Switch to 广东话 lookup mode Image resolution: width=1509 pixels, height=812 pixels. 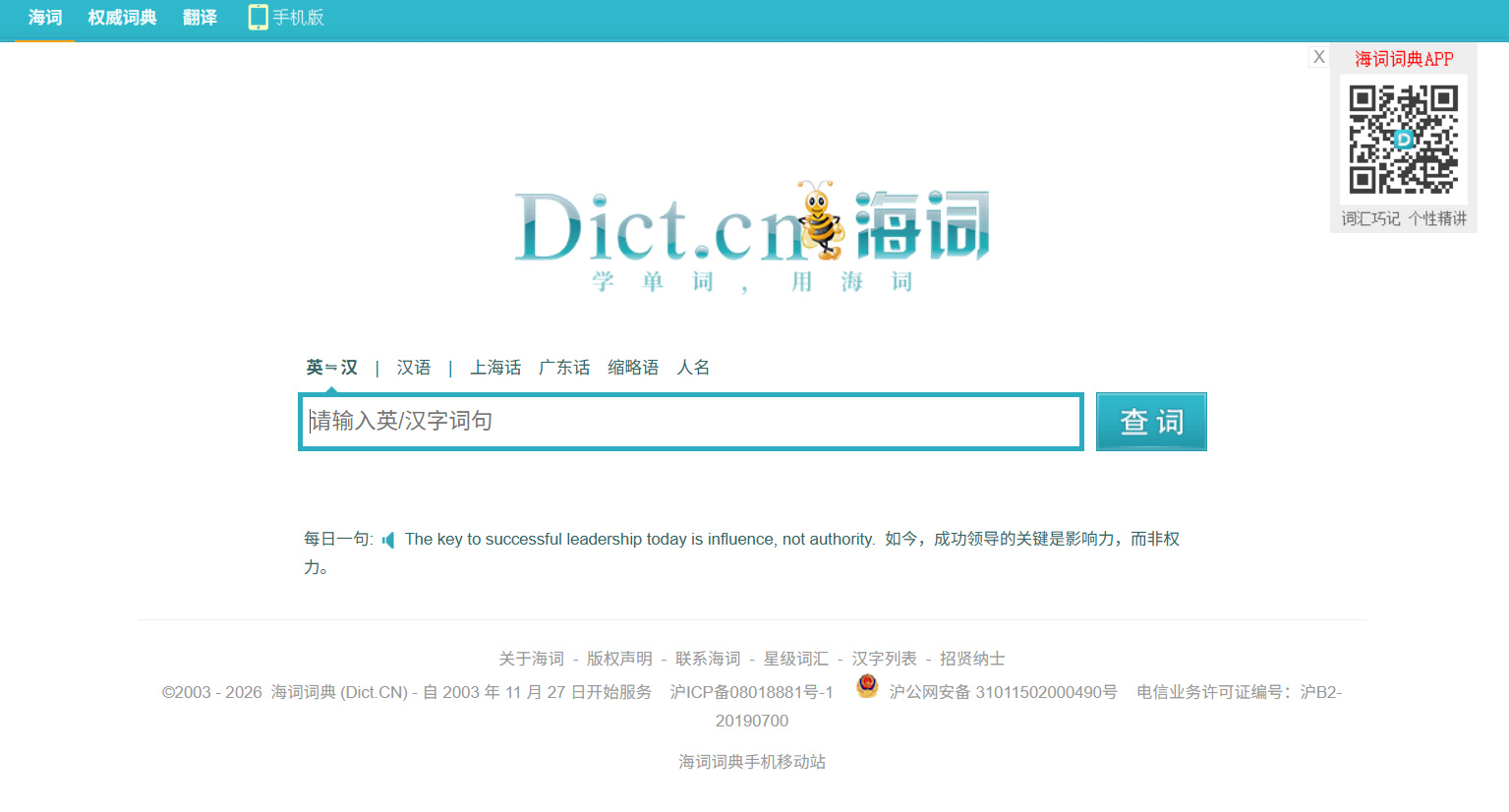565,367
